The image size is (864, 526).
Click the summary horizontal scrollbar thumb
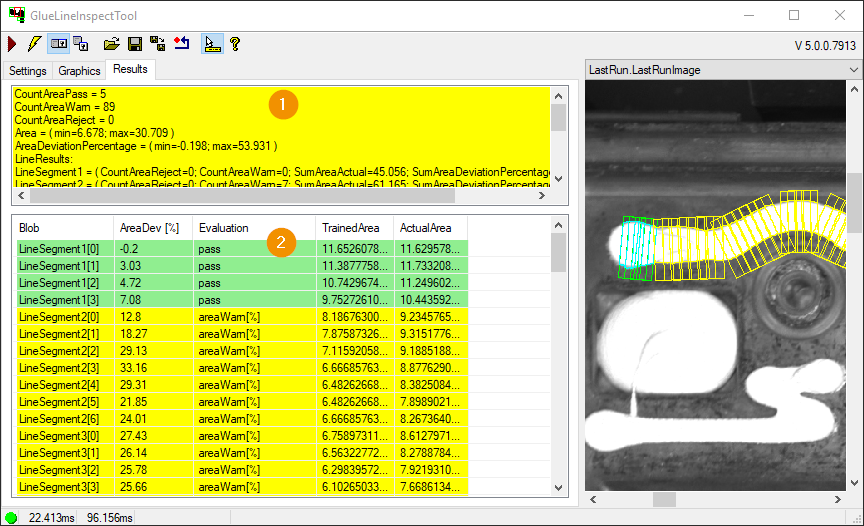242,196
